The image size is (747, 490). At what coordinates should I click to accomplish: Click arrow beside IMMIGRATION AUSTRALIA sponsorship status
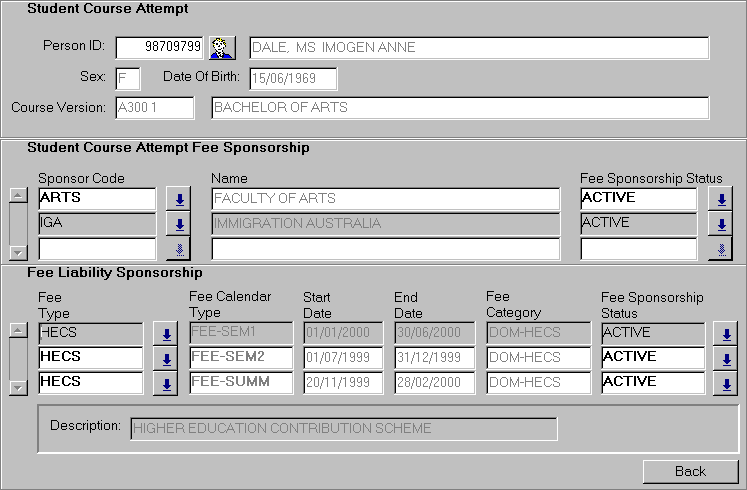(721, 224)
